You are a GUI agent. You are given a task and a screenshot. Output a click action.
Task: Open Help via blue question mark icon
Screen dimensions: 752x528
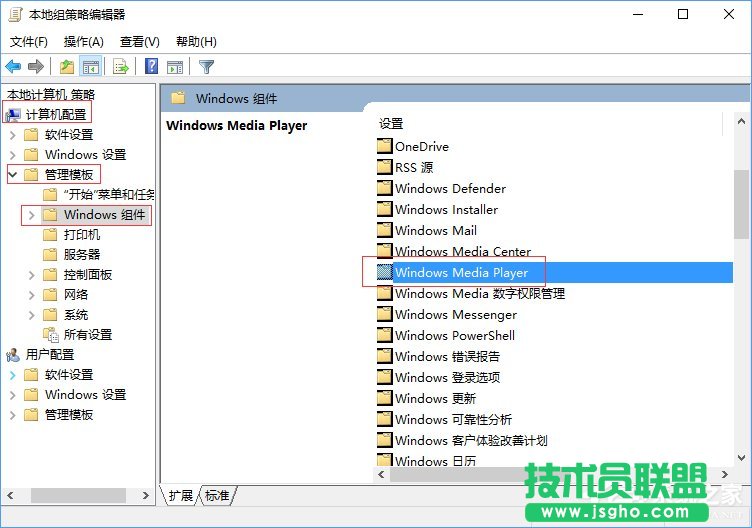pyautogui.click(x=152, y=66)
